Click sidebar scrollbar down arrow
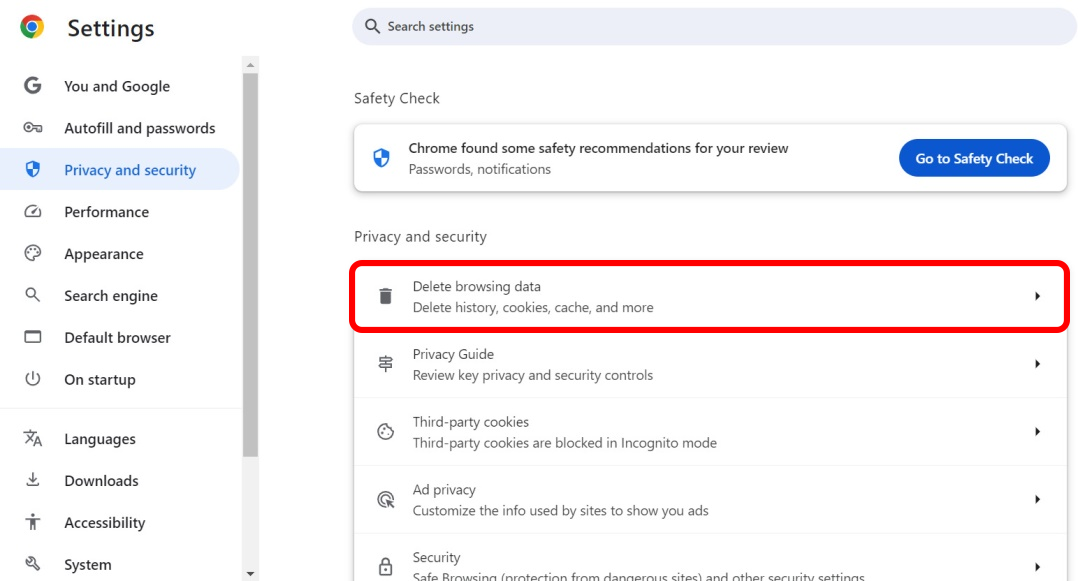Screen dimensions: 1078x581 tap(250, 573)
